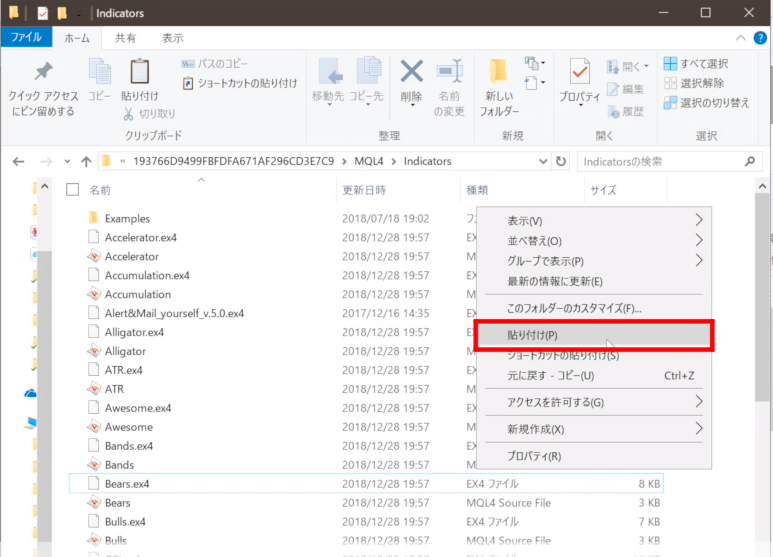Click the refresh icon beside the address bar
The height and width of the screenshot is (557, 773).
[x=560, y=161]
